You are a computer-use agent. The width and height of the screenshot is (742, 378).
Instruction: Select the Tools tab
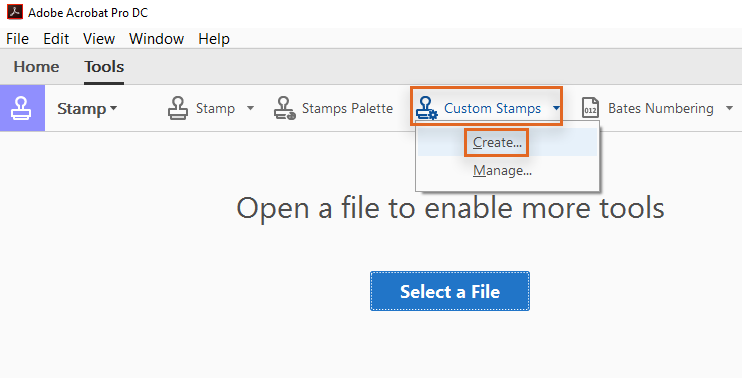(104, 67)
